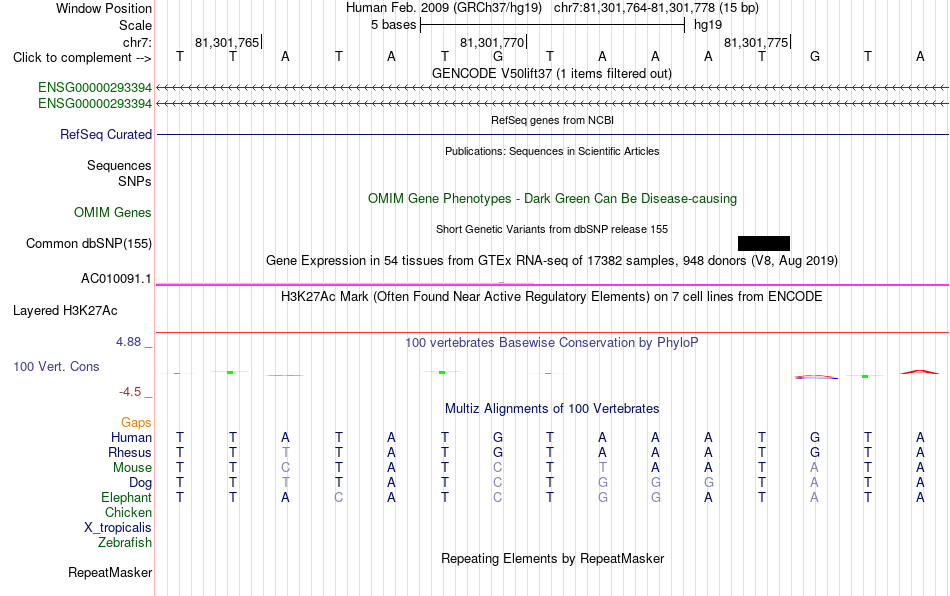This screenshot has width=950, height=596.
Task: Click the X_tropicalis species row label
Action: [x=118, y=528]
